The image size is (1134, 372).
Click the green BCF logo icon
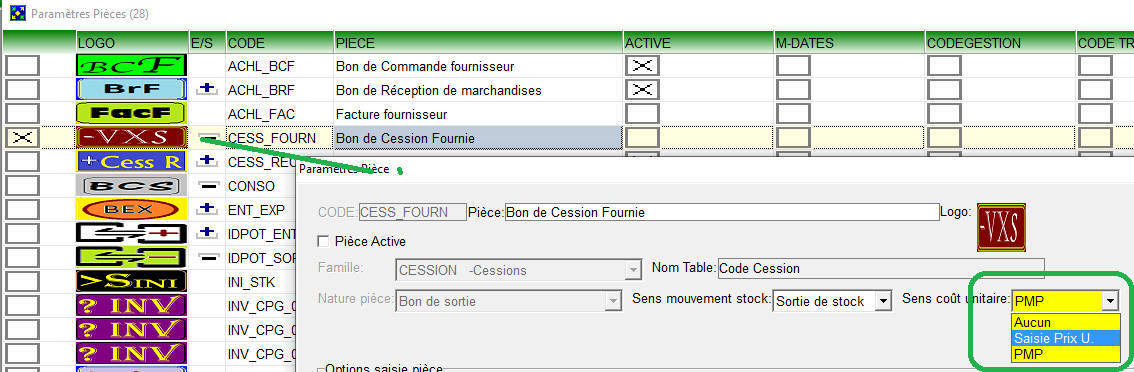click(x=131, y=66)
